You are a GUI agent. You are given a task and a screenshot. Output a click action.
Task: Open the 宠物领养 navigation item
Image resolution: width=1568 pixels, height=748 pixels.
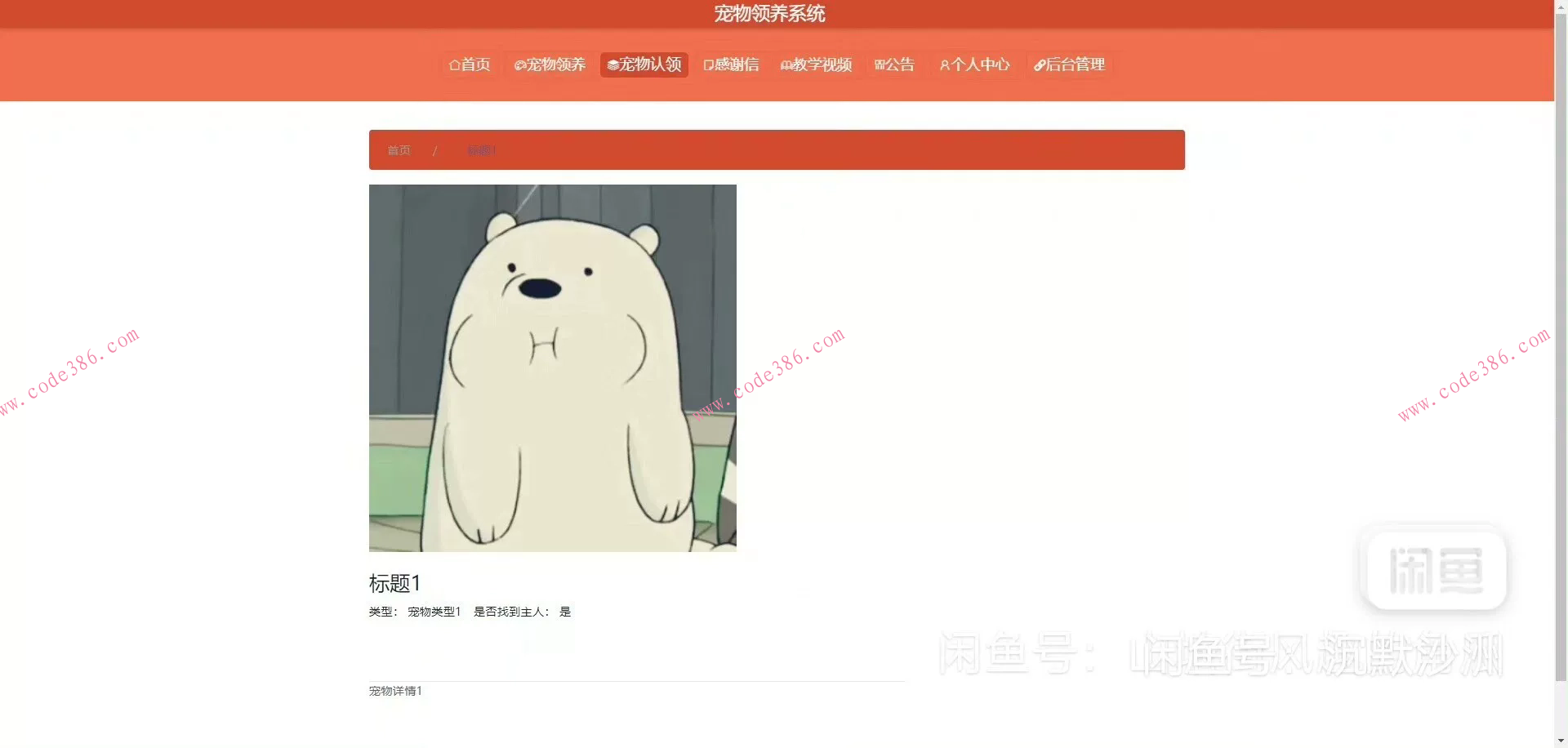click(555, 65)
